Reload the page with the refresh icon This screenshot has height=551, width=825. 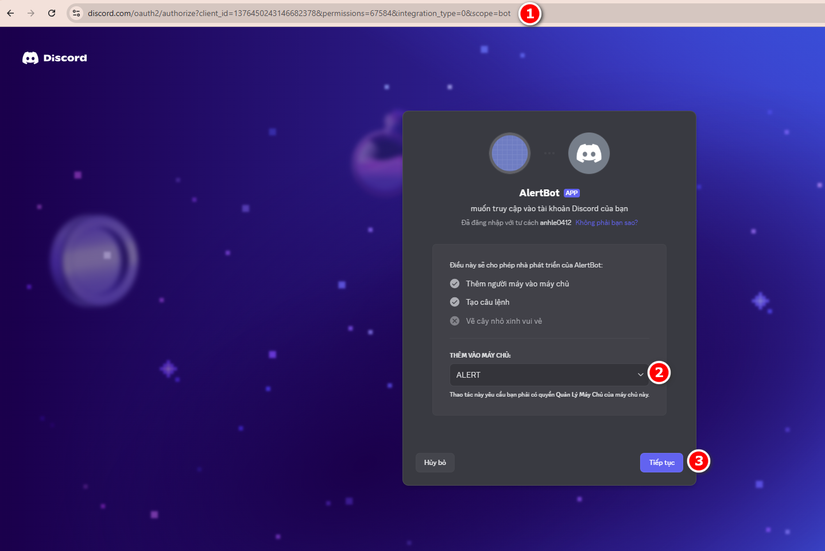[x=52, y=13]
